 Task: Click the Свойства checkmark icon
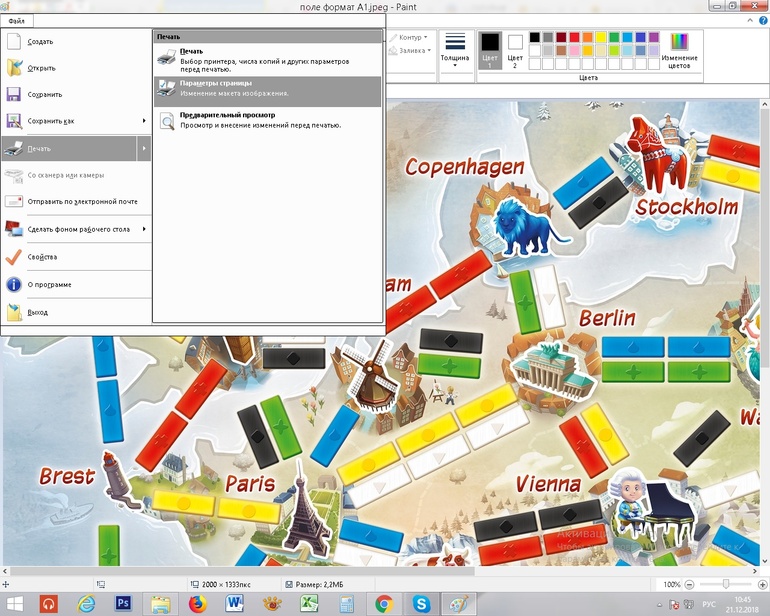pyautogui.click(x=14, y=256)
